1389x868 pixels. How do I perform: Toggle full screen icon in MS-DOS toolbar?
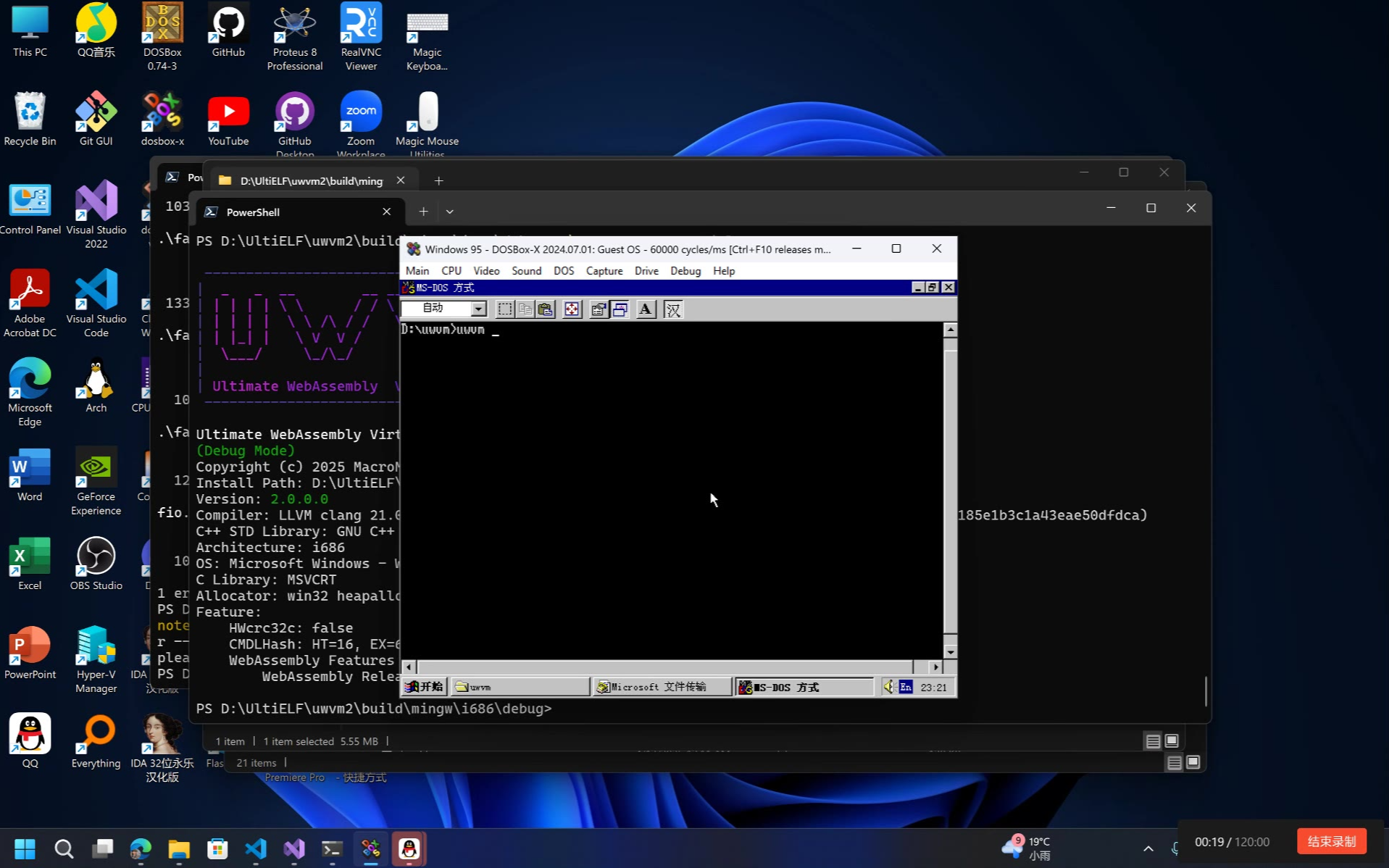[x=572, y=309]
